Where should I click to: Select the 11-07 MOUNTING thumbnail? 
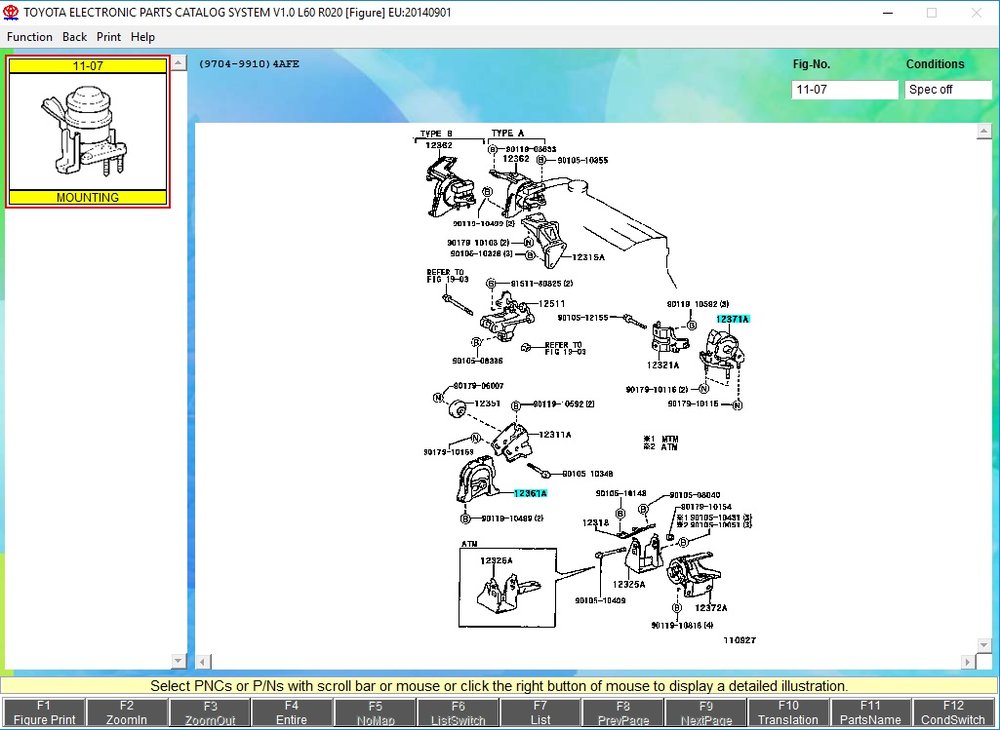point(88,131)
